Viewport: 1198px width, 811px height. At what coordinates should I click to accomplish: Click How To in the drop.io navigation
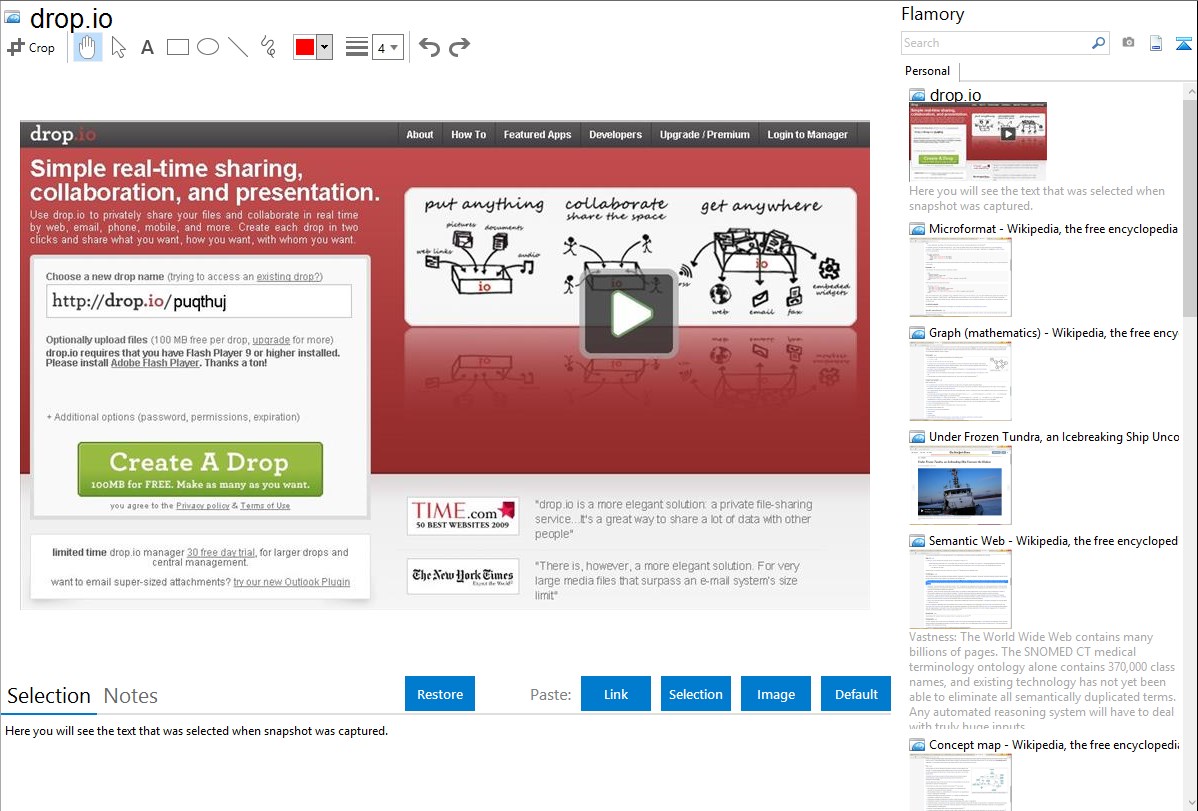point(468,135)
